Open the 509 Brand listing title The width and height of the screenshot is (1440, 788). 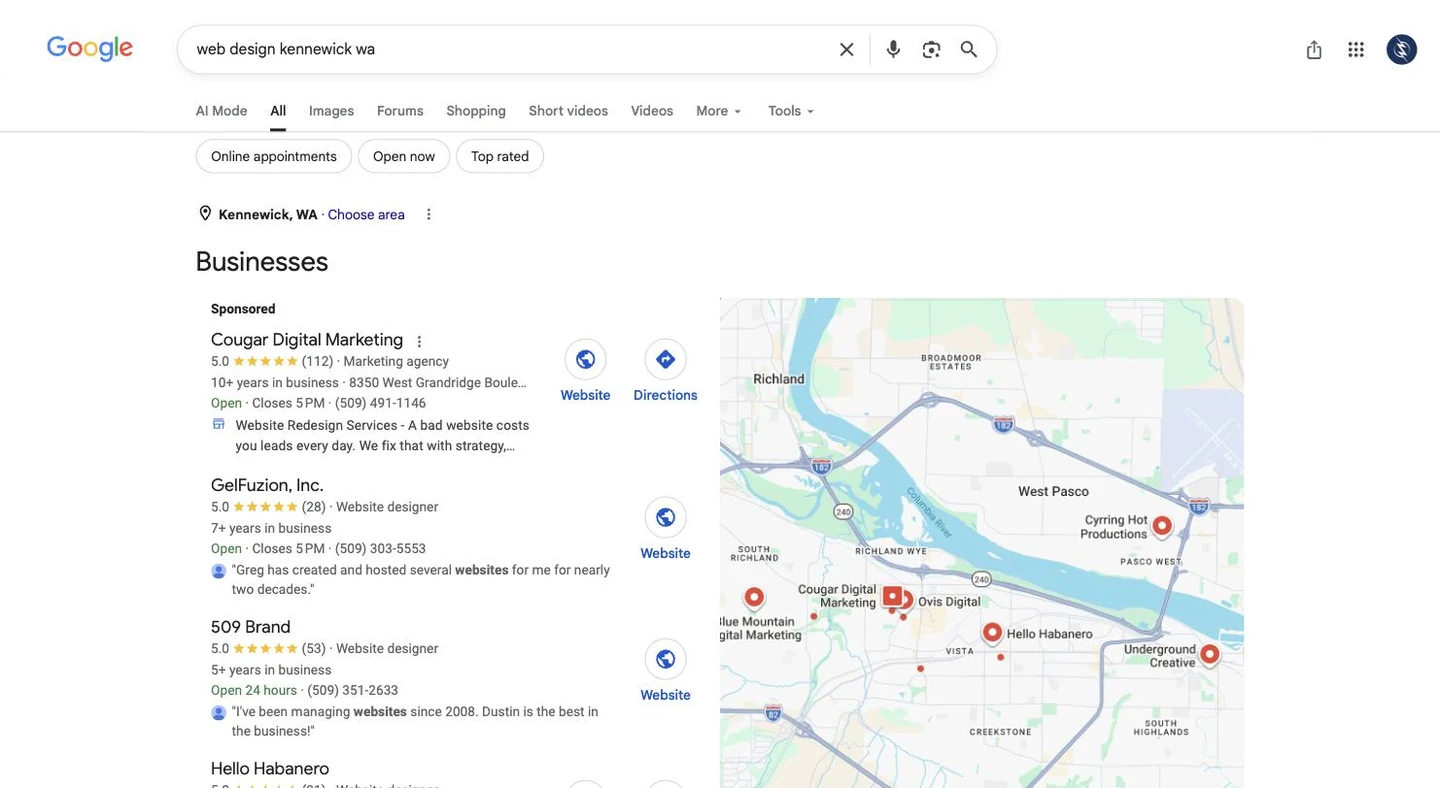[x=251, y=627]
